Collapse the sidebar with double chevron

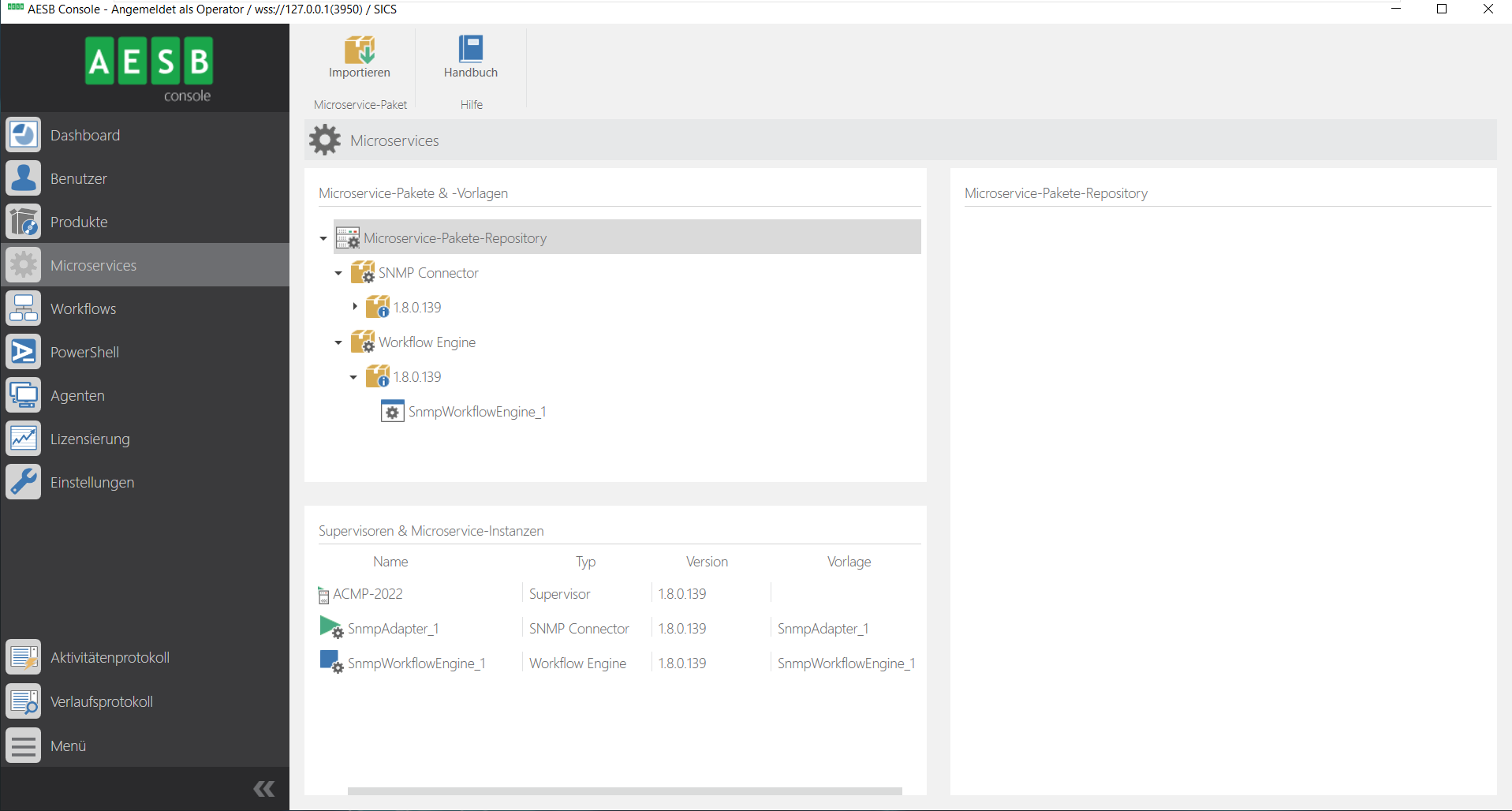pyautogui.click(x=264, y=788)
